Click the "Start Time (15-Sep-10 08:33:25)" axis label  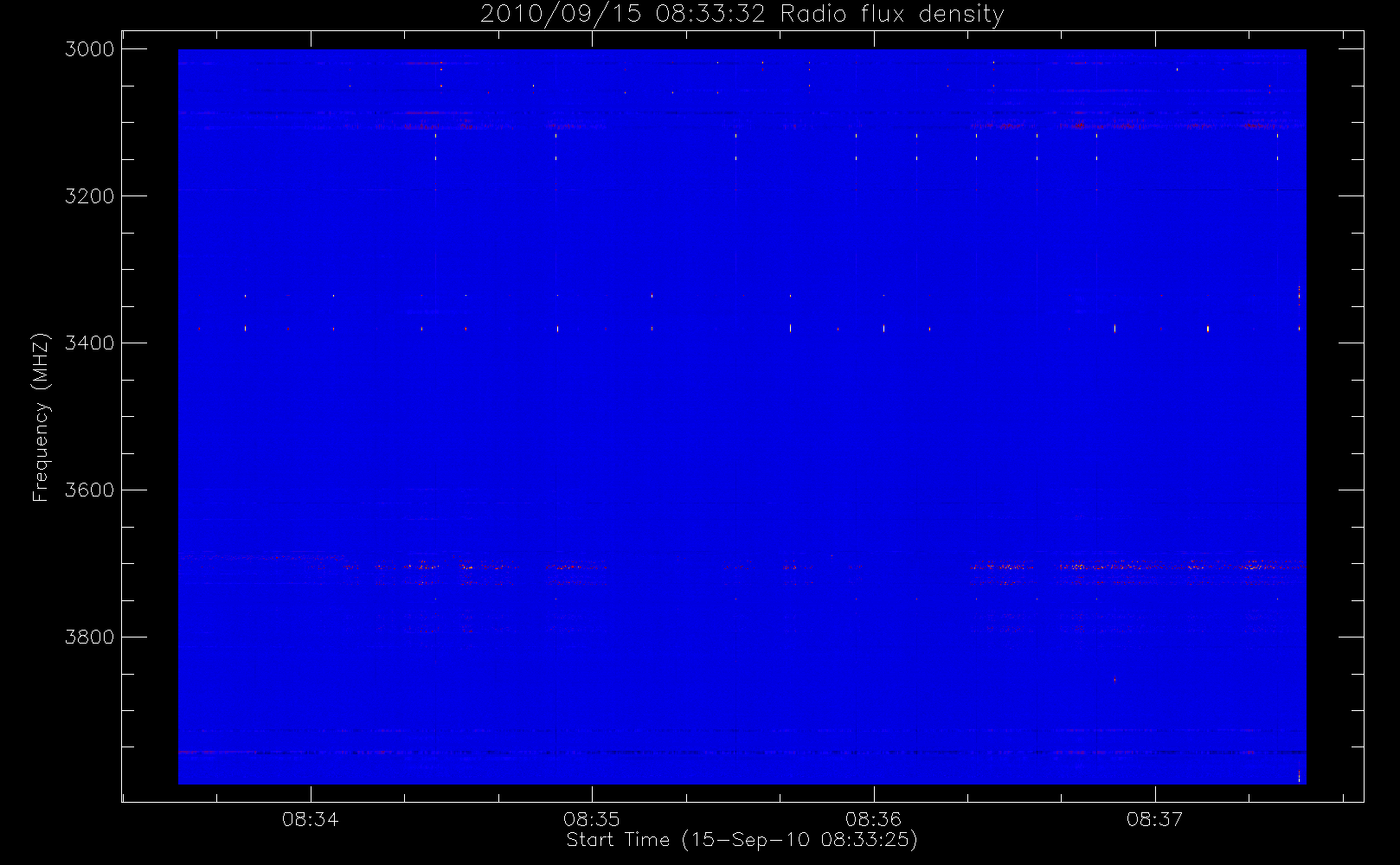(x=742, y=840)
